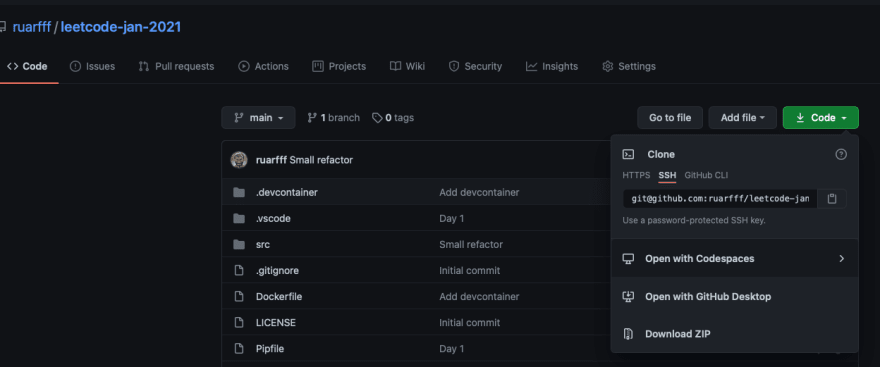Click the git@github.com clone URL field
This screenshot has width=880, height=367.
[x=721, y=199]
